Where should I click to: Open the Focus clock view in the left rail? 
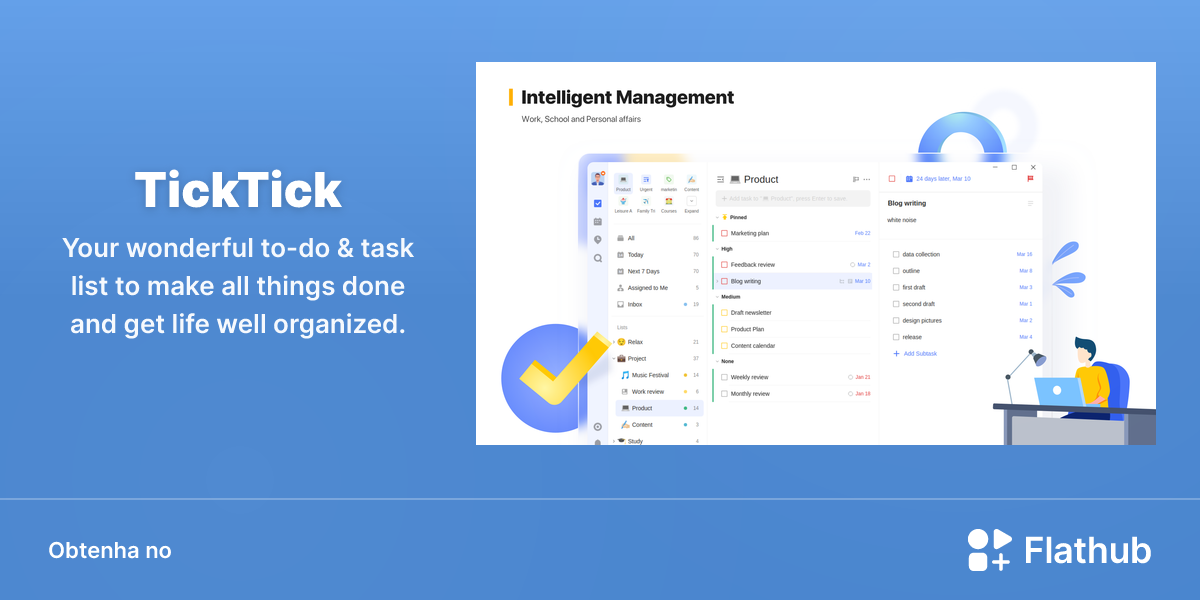598,239
